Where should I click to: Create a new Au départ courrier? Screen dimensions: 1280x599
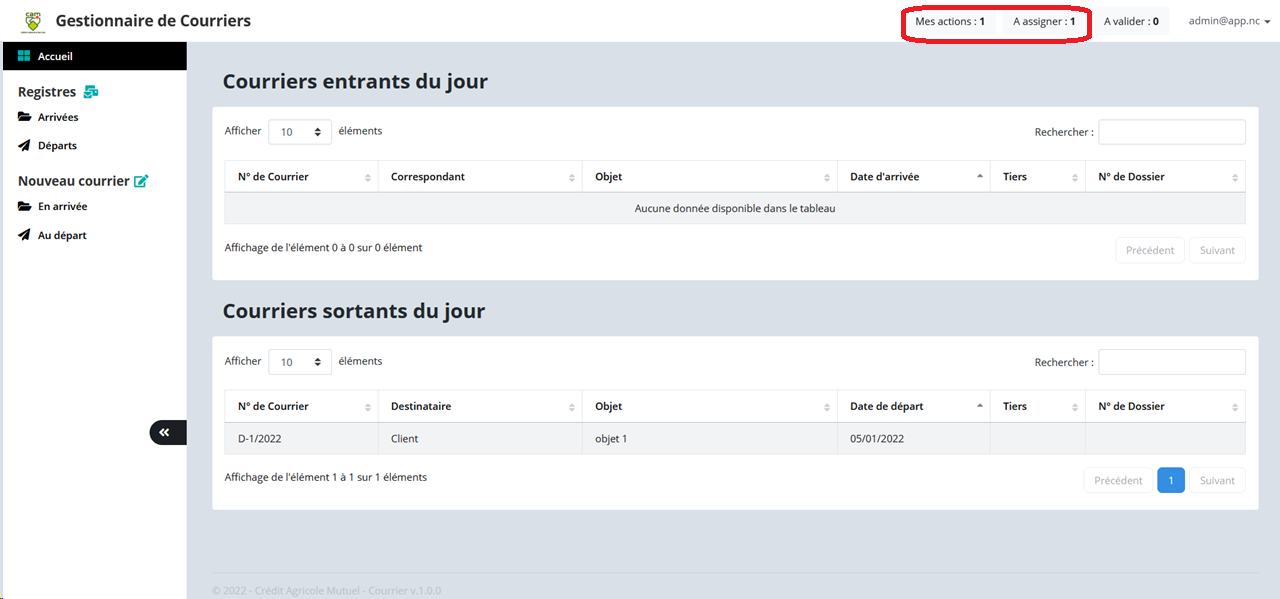[62, 236]
